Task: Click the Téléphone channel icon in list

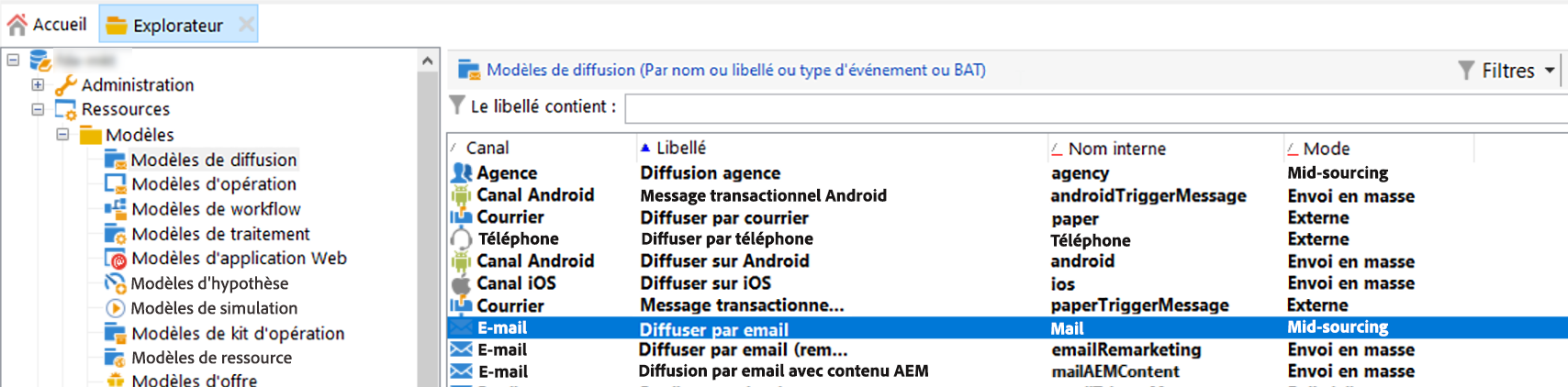Action: (x=461, y=238)
